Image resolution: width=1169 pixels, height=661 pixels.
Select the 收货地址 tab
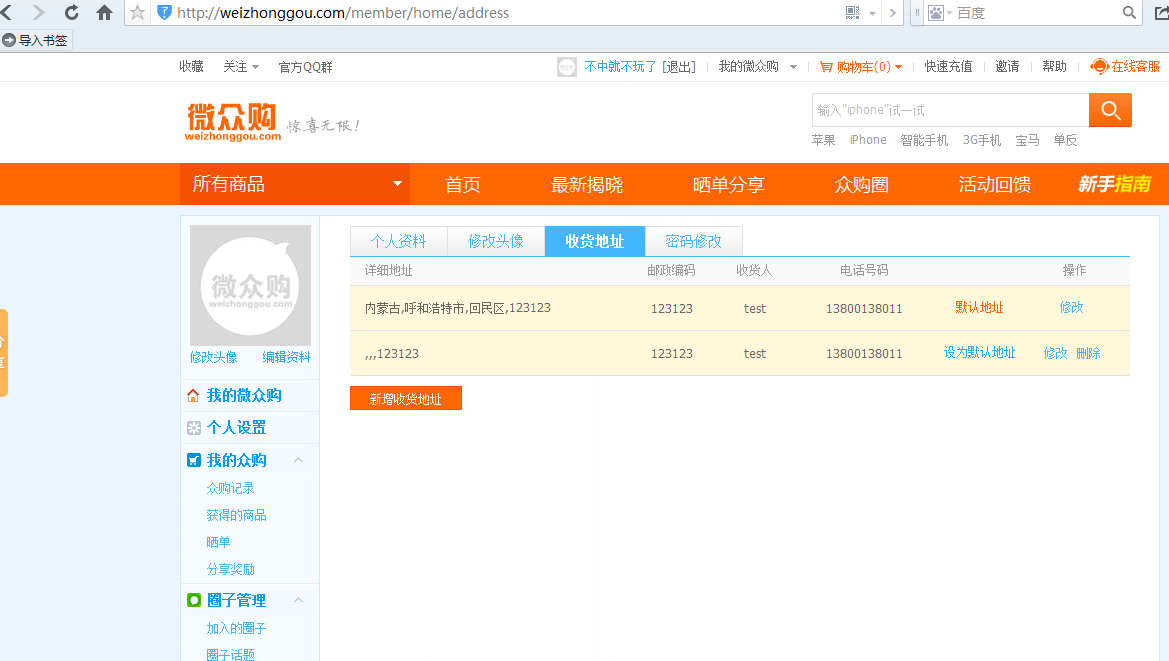[595, 241]
